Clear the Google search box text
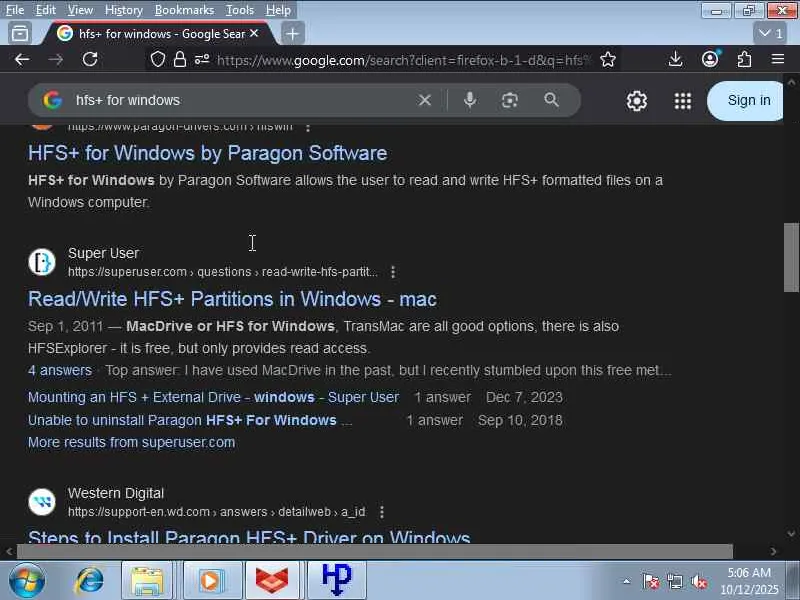This screenshot has width=800, height=600. [424, 100]
